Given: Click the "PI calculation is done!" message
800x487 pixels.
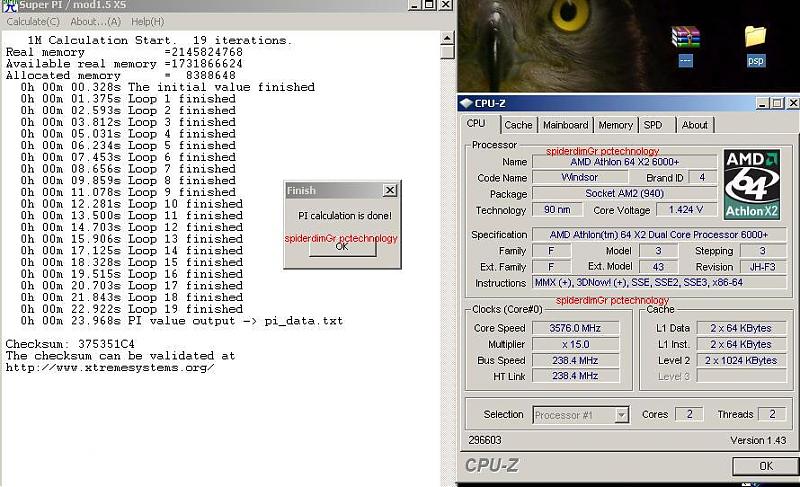Looking at the screenshot, I should [345, 216].
